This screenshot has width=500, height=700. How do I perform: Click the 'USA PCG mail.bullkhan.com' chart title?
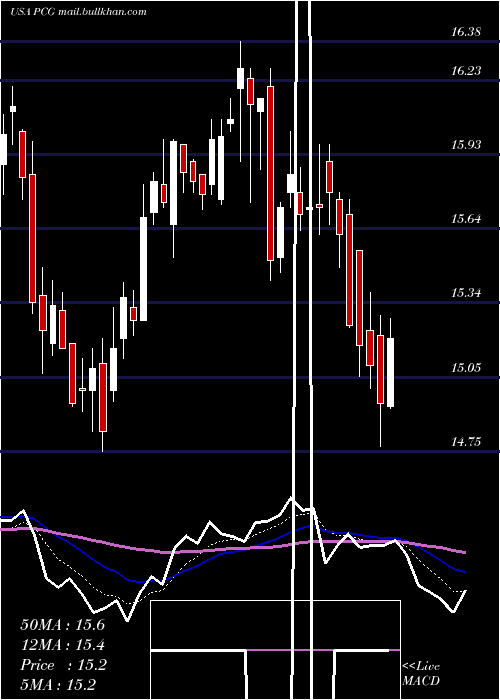[78, 12]
